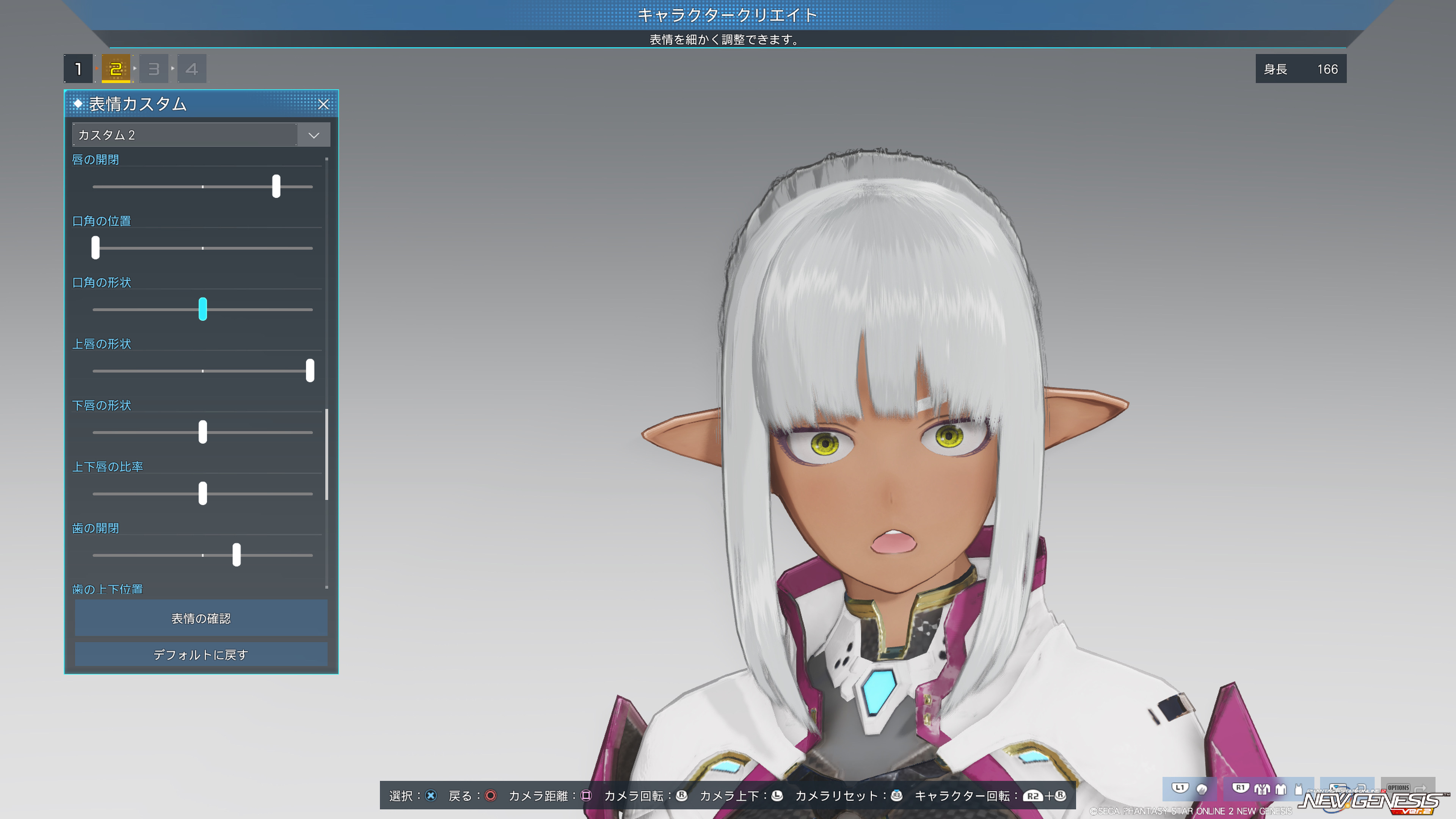Click the 身長 166 height display
The height and width of the screenshot is (819, 1456).
1301,69
